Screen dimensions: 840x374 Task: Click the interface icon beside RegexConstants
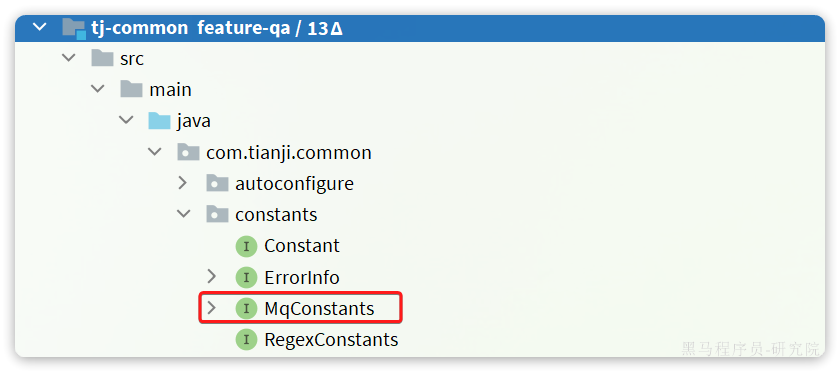point(246,339)
